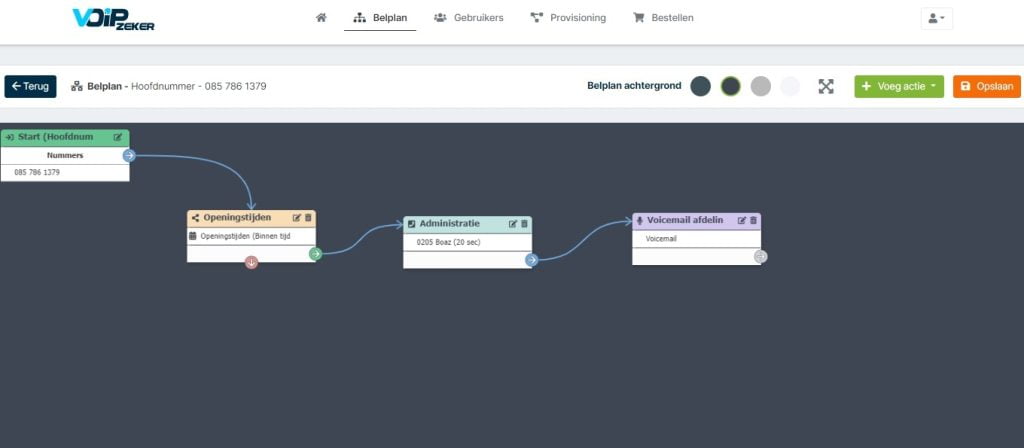
Task: Edit the Administratie node
Action: pyautogui.click(x=513, y=223)
